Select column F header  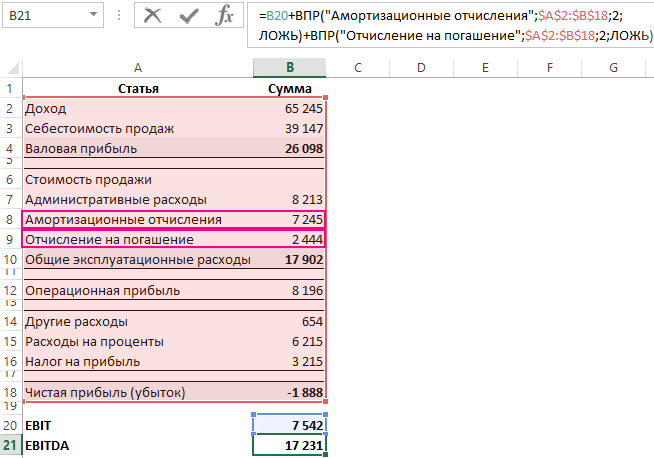tap(549, 68)
